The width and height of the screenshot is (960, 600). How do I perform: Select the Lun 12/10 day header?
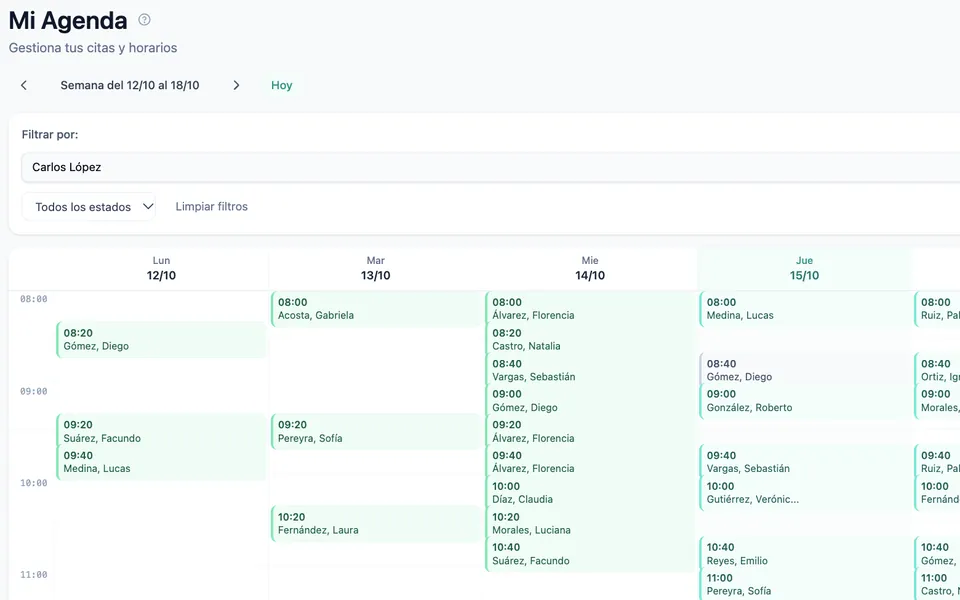click(x=161, y=268)
